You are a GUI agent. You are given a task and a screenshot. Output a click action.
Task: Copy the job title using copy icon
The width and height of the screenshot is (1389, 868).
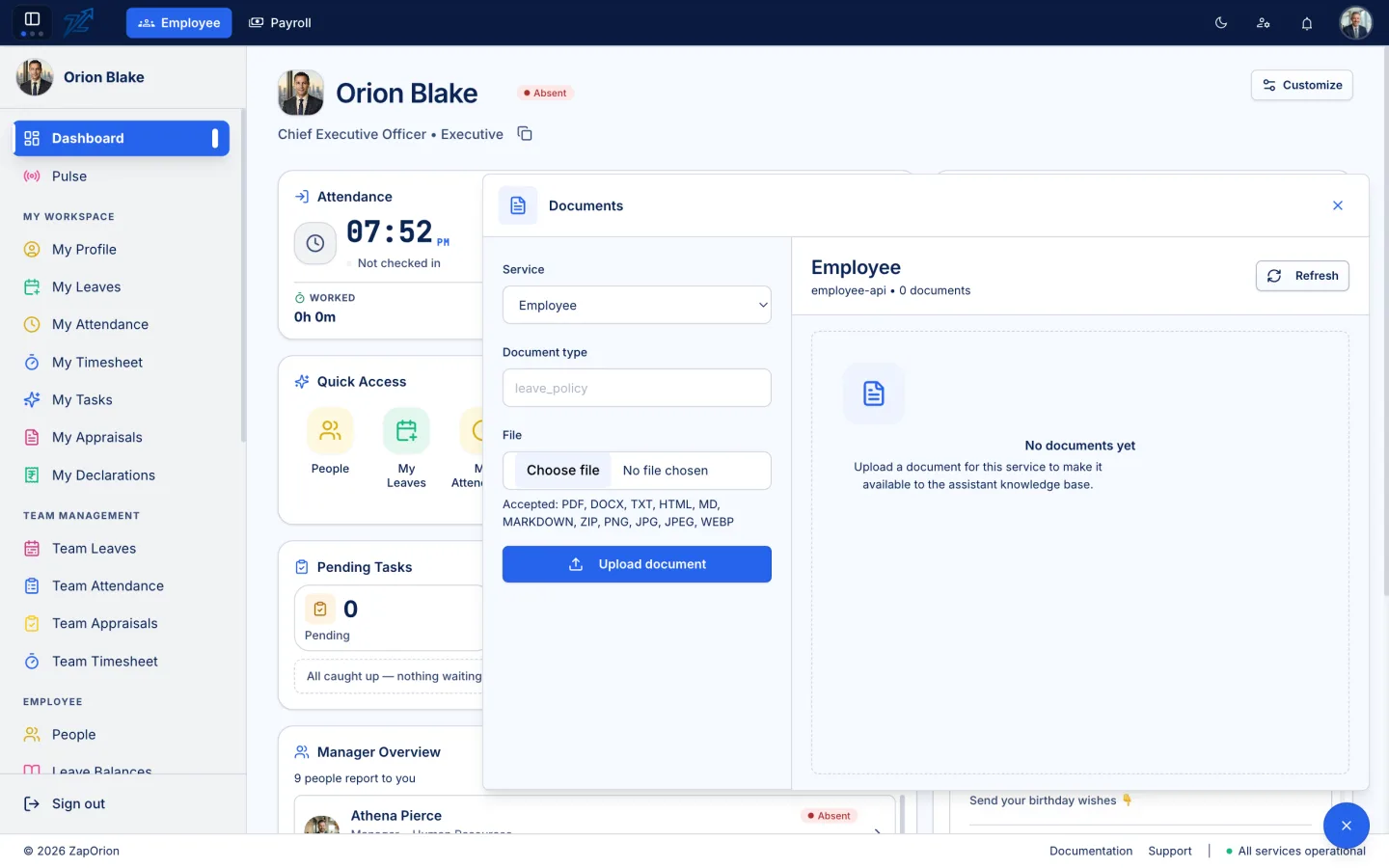coord(525,134)
